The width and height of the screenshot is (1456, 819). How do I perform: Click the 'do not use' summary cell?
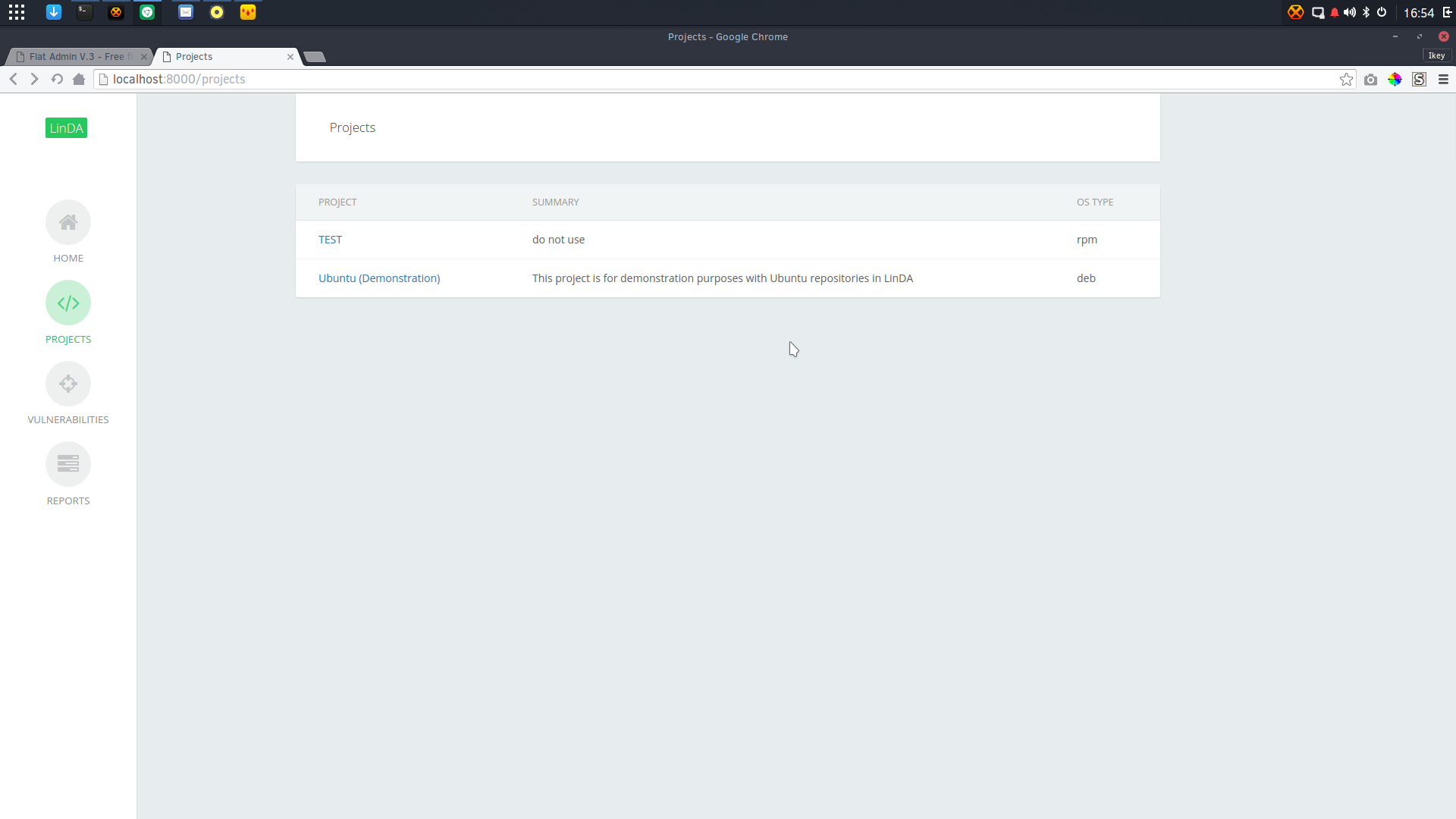[558, 240]
